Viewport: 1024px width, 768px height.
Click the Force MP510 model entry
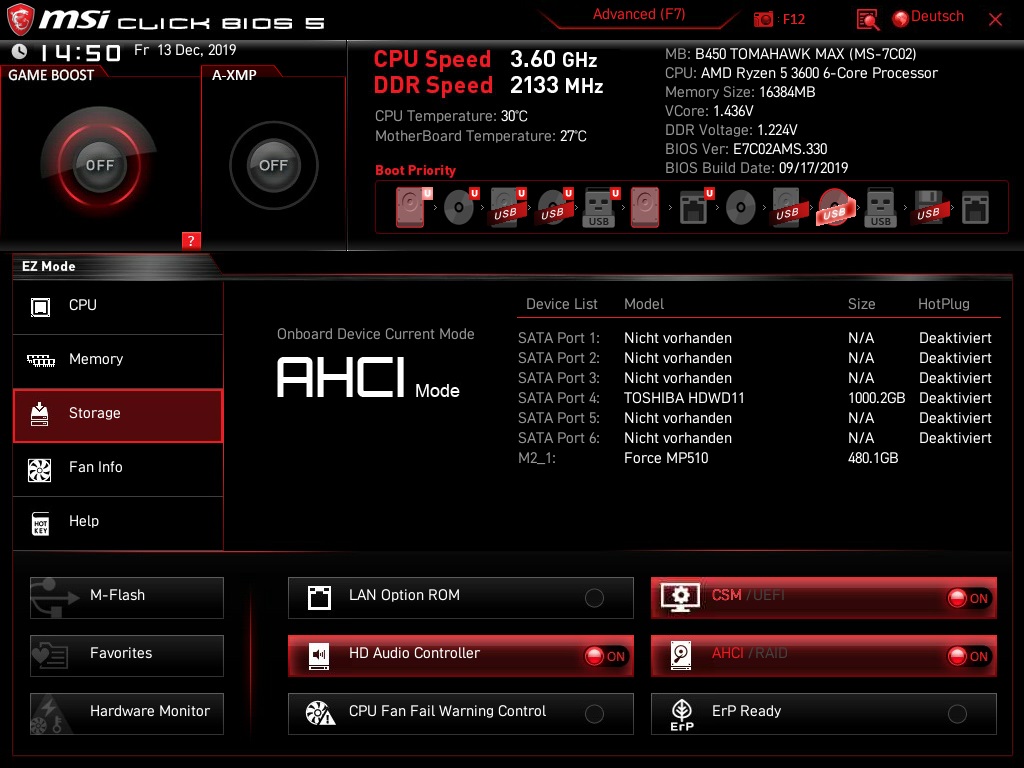coord(666,458)
